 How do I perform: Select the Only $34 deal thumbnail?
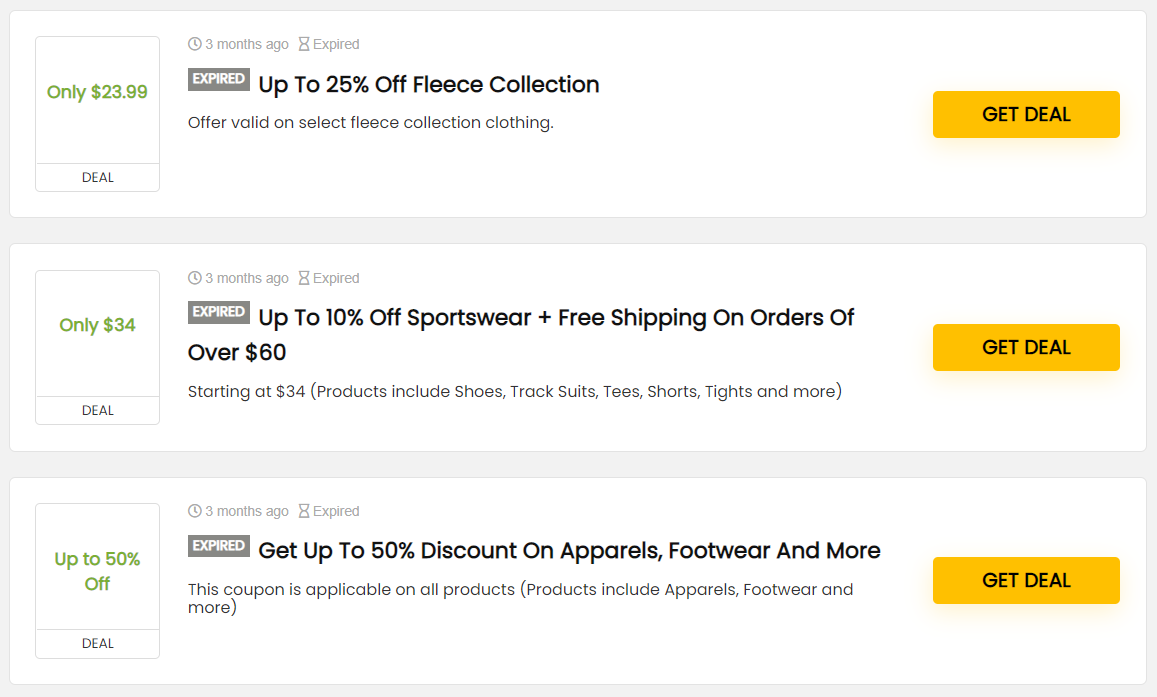coord(97,326)
